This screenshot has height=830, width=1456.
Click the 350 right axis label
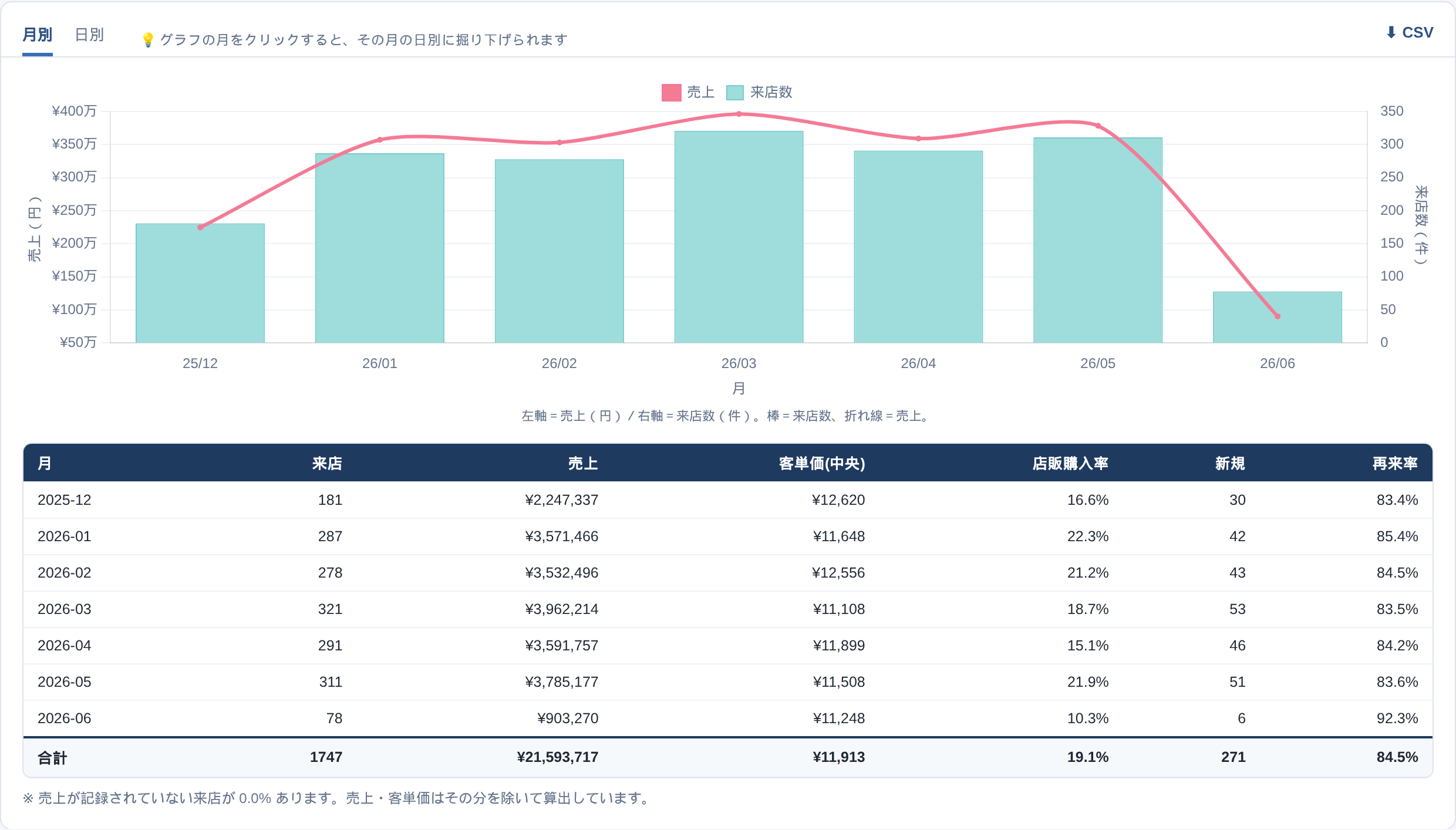[1391, 111]
